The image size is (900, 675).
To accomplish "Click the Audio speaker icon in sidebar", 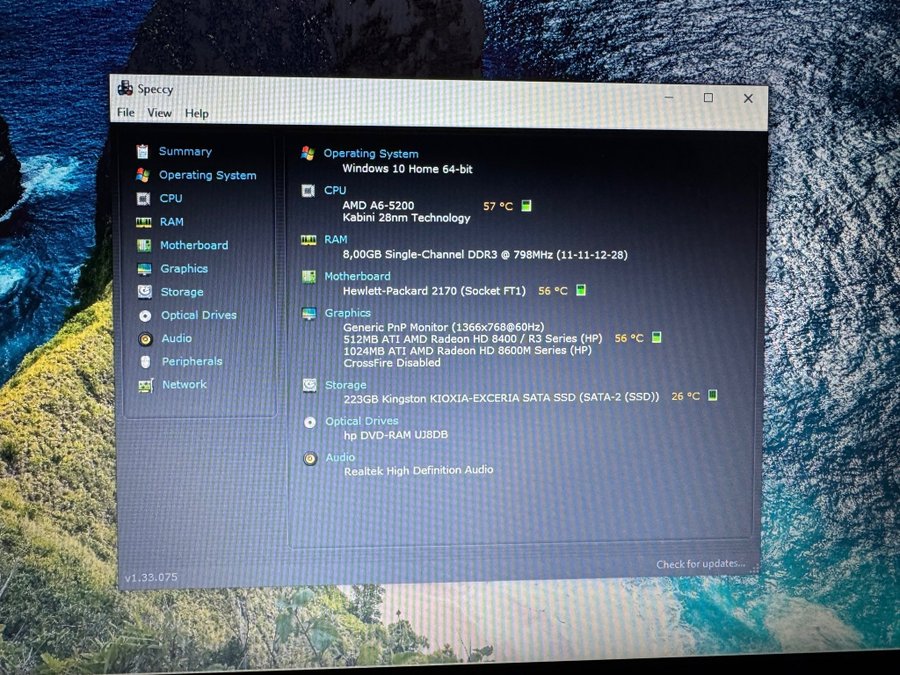I will 146,339.
